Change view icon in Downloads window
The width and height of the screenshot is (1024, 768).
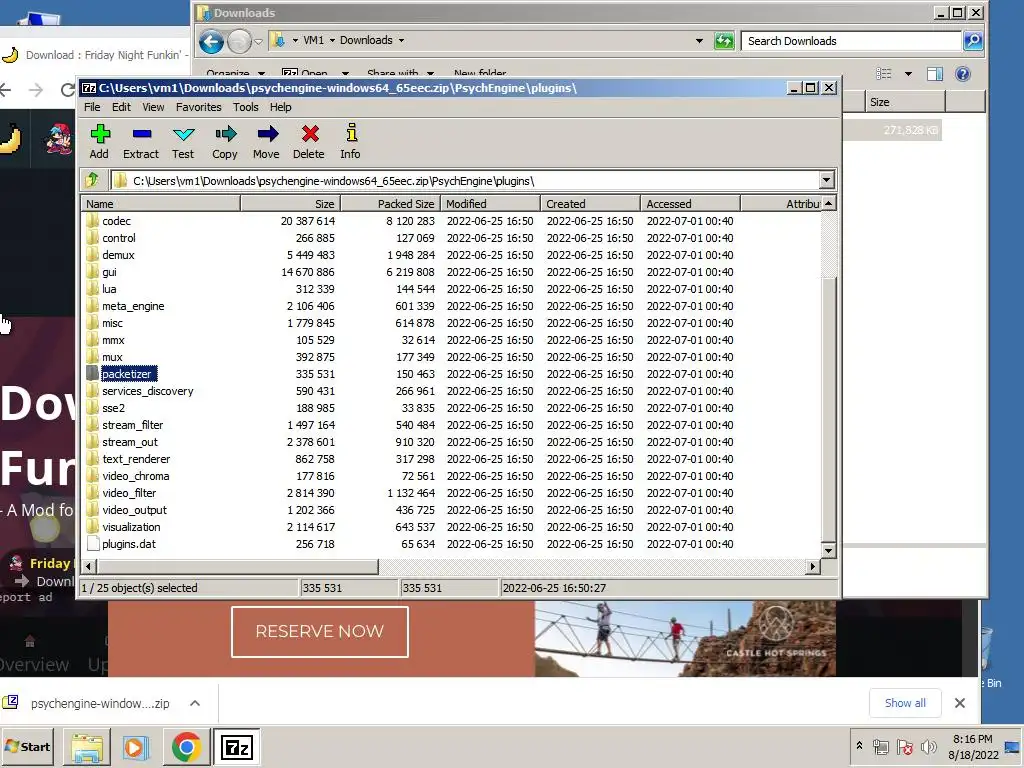884,74
